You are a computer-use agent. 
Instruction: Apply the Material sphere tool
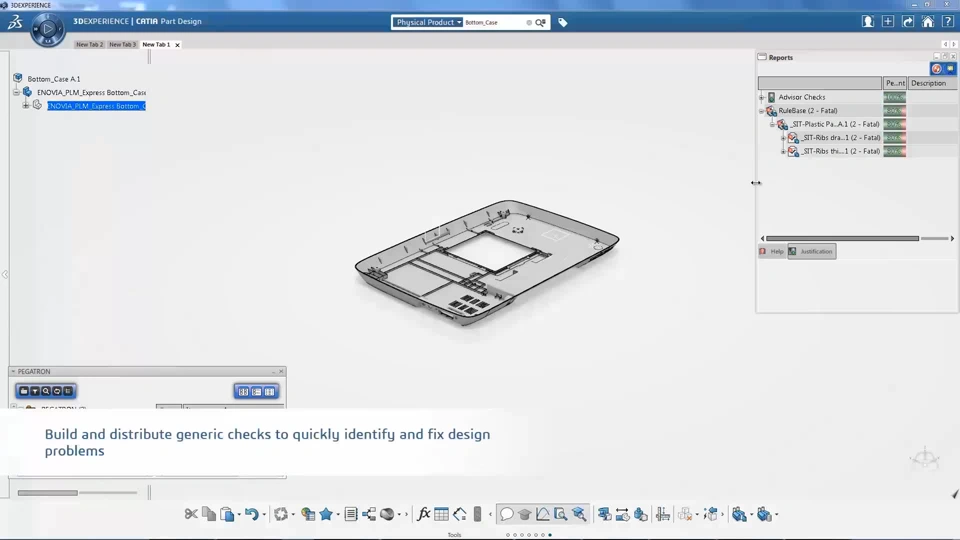tap(387, 514)
